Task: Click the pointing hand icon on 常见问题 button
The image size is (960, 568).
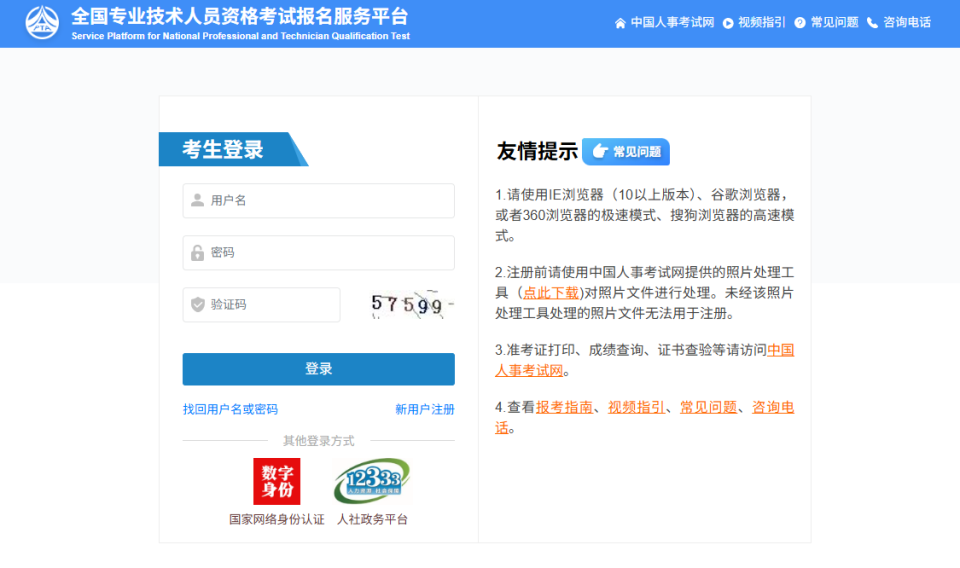Action: click(x=599, y=151)
